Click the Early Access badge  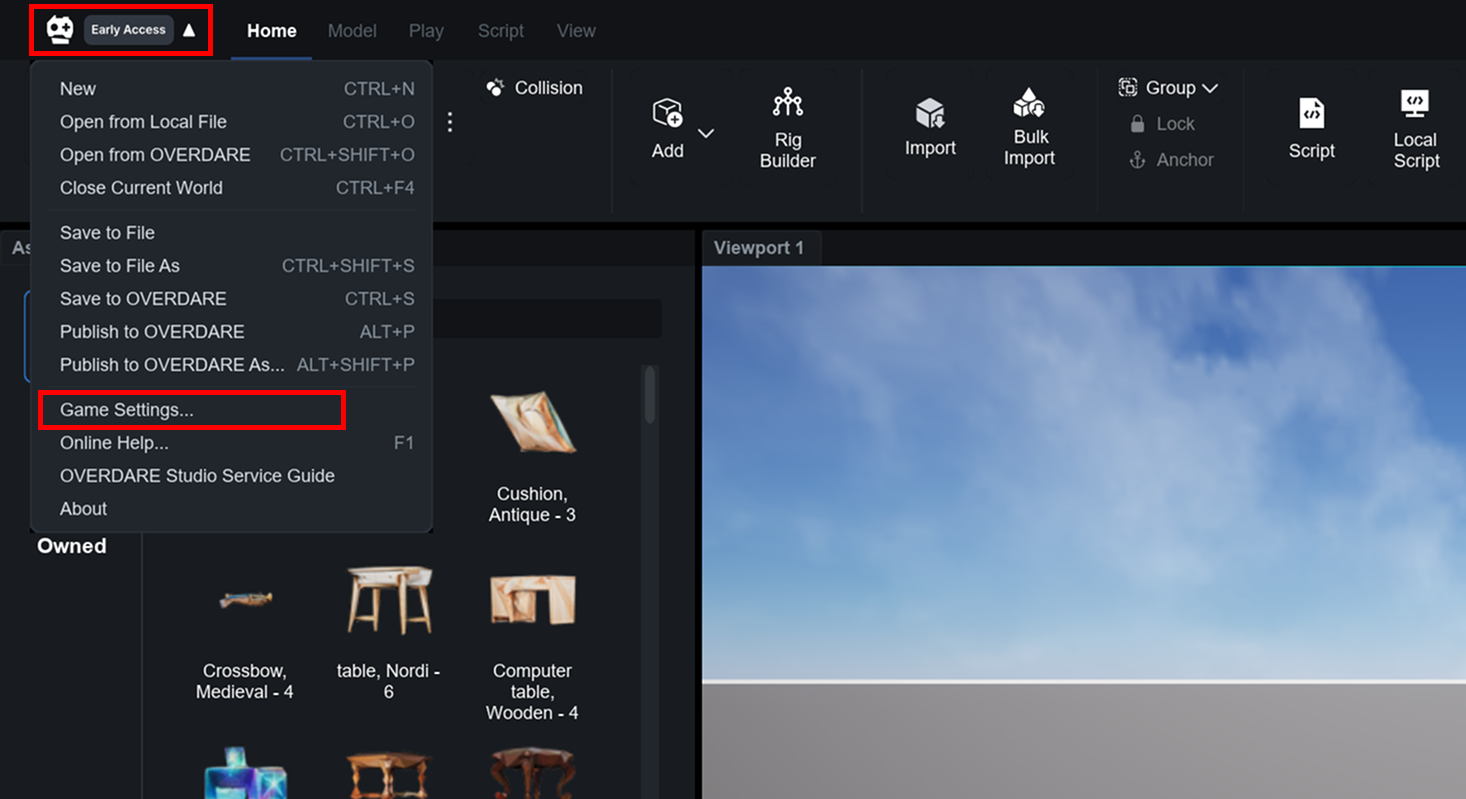tap(128, 30)
